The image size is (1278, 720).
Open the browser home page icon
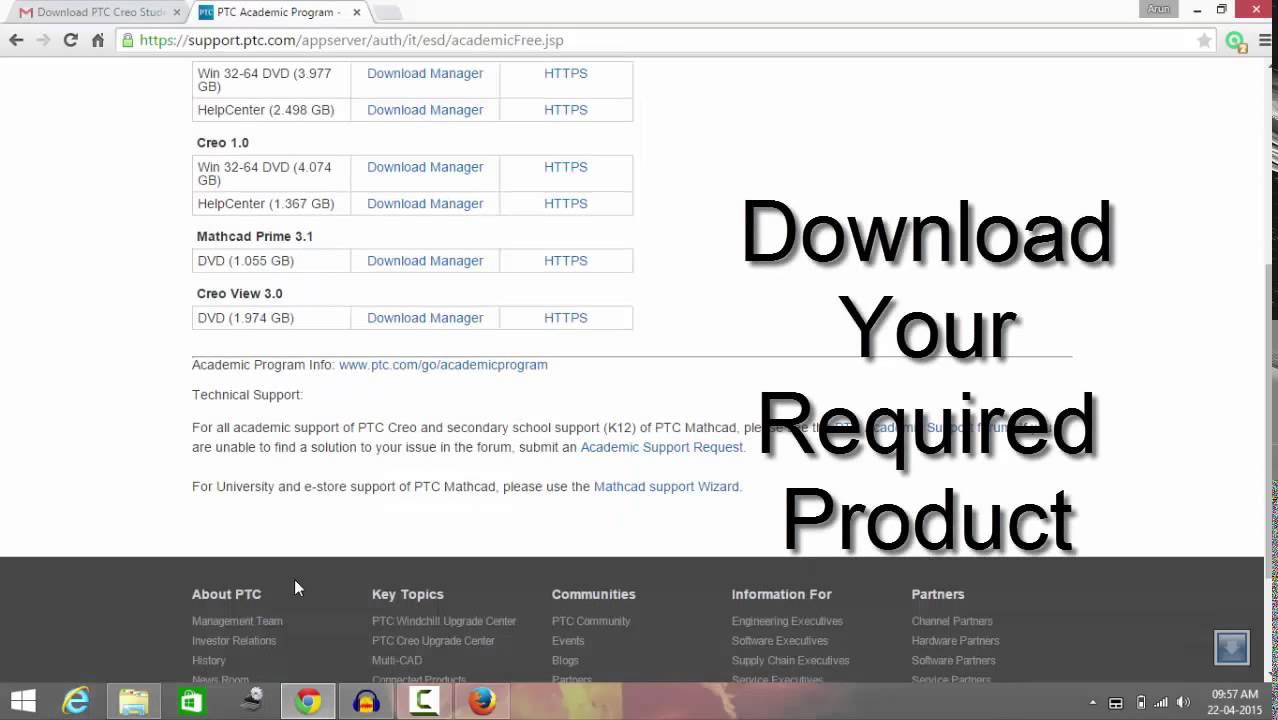coord(97,40)
